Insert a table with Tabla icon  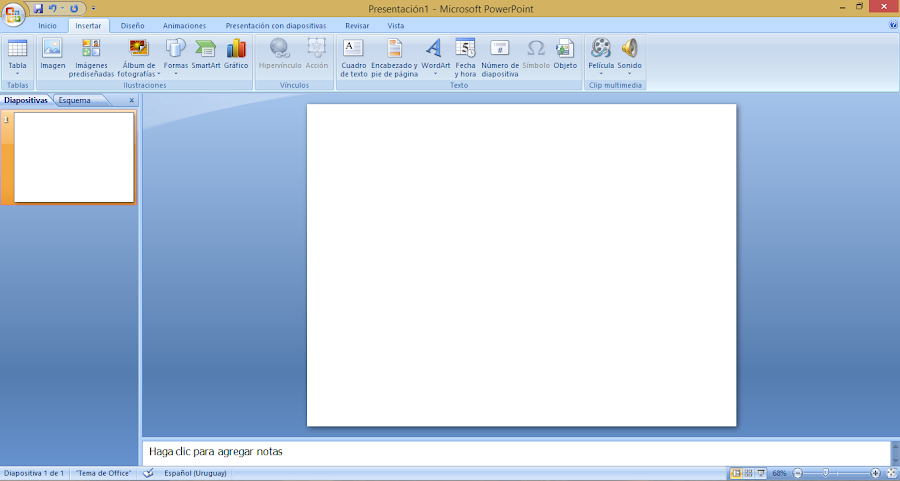(17, 49)
